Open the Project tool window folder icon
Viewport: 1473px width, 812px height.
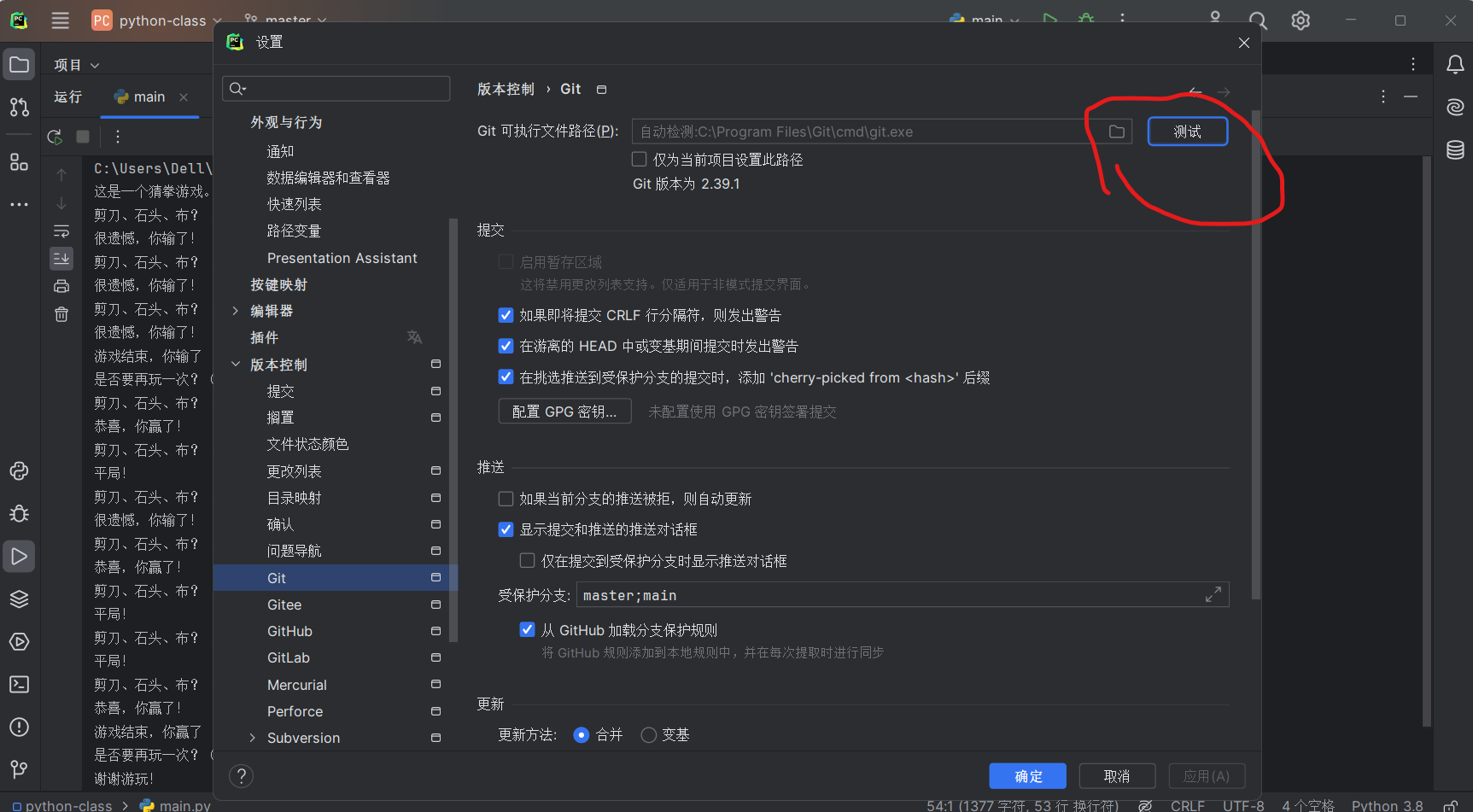pyautogui.click(x=19, y=65)
